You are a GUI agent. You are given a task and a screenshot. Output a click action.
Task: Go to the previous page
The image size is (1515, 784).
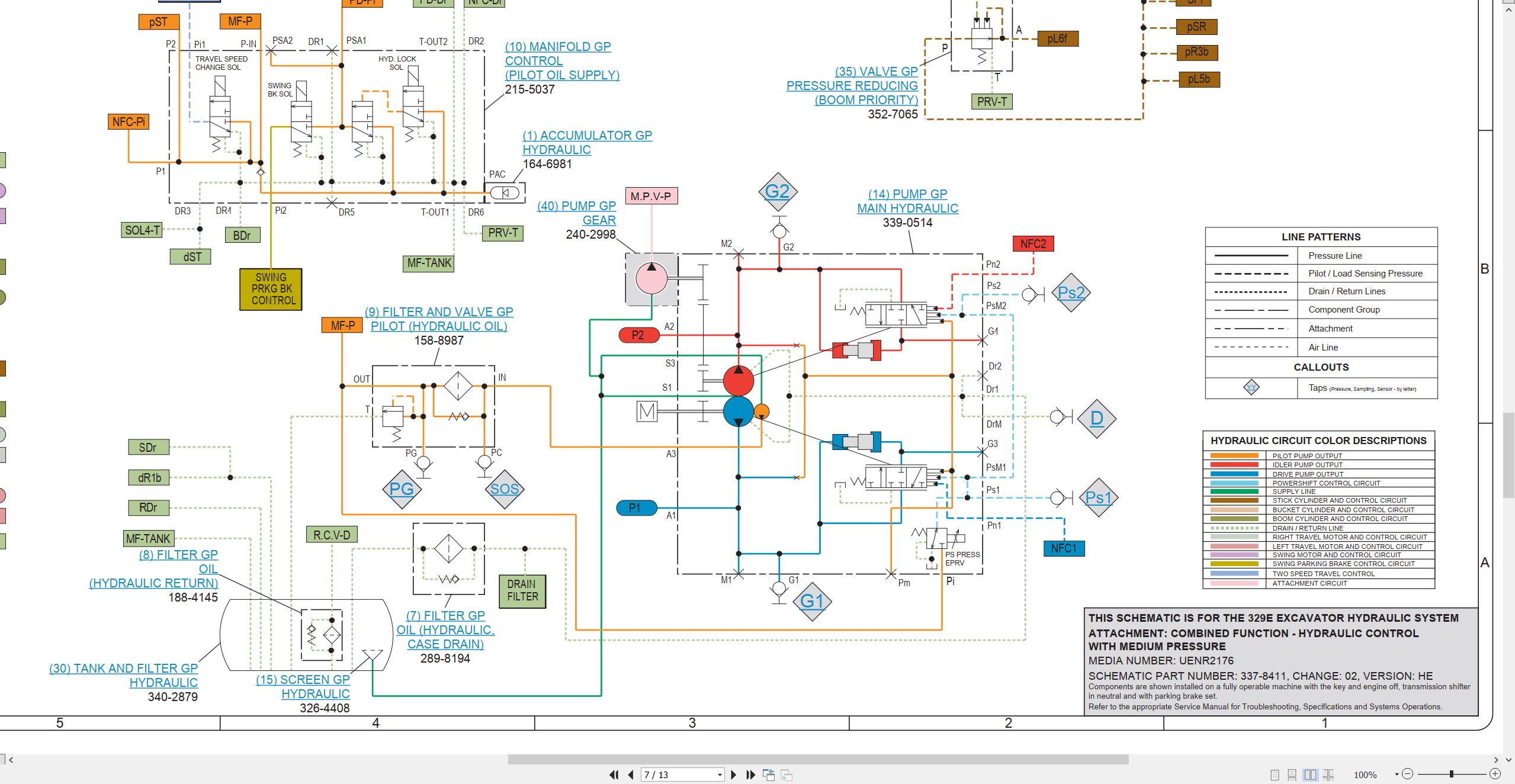click(x=631, y=775)
